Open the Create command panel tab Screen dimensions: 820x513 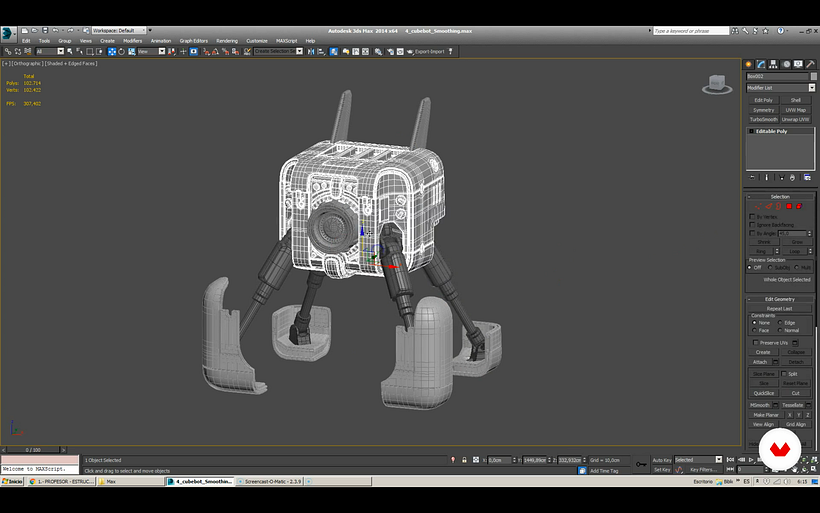(749, 64)
